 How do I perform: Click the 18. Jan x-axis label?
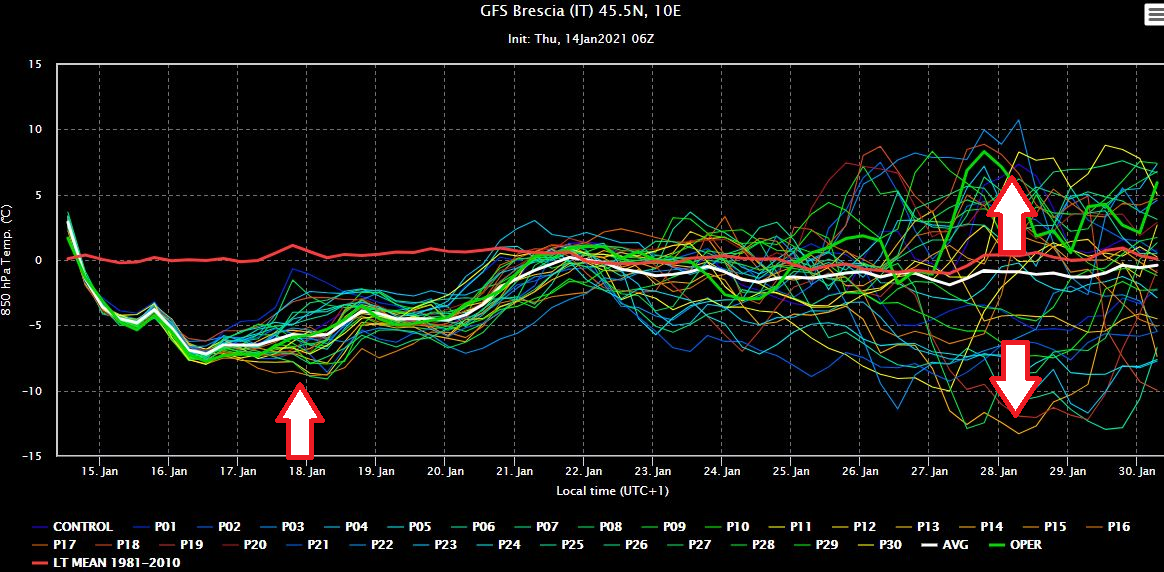[x=307, y=471]
